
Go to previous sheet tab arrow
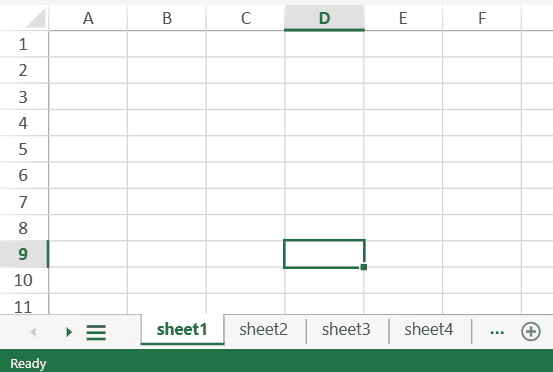(33, 332)
